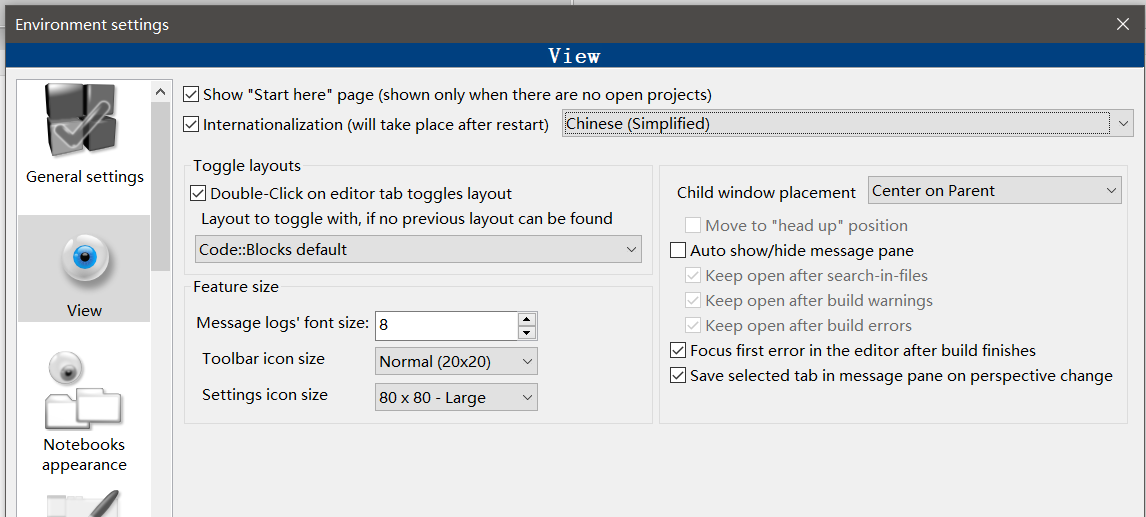Image resolution: width=1146 pixels, height=517 pixels.
Task: Click the message logs' font size field
Action: pyautogui.click(x=445, y=325)
